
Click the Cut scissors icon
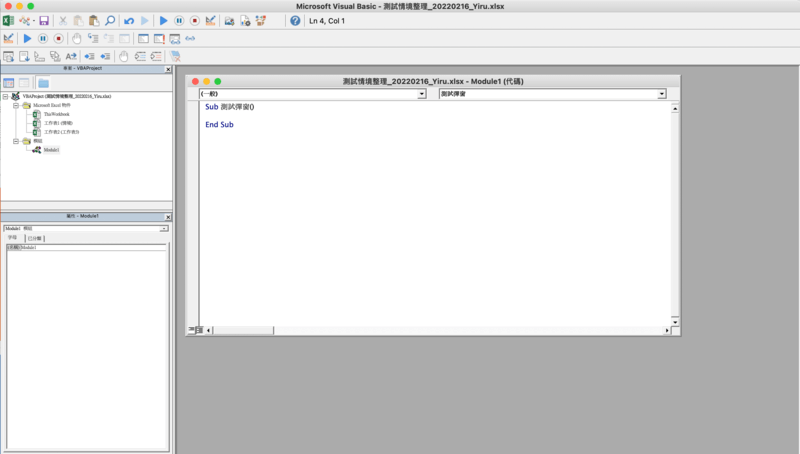click(x=63, y=21)
